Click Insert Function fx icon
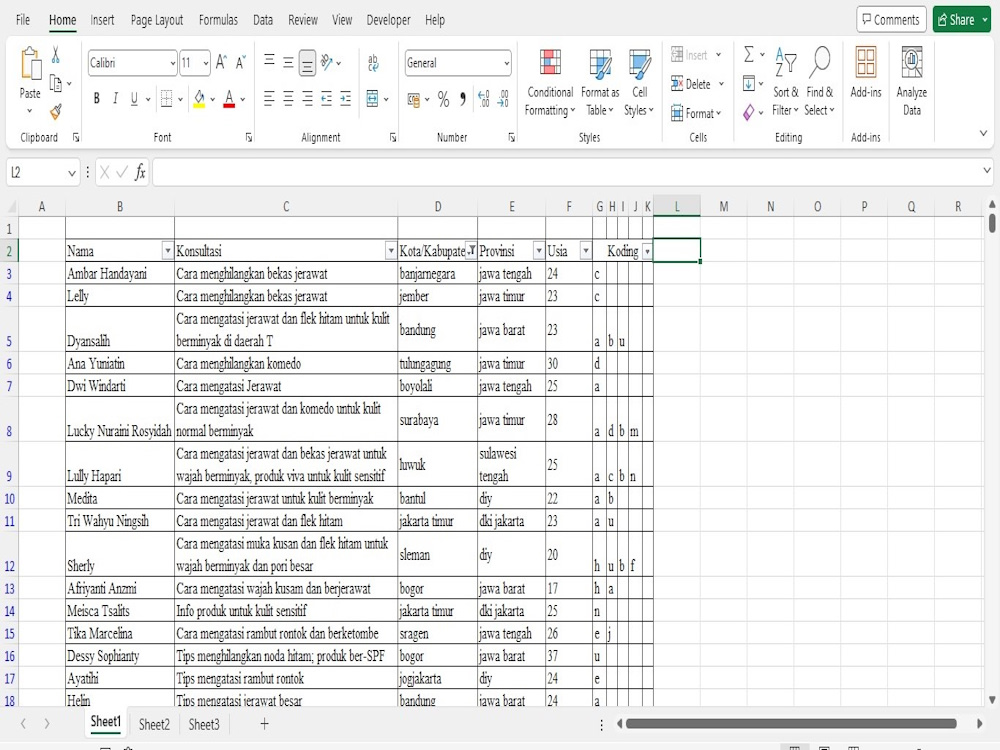1000x750 pixels. tap(140, 172)
